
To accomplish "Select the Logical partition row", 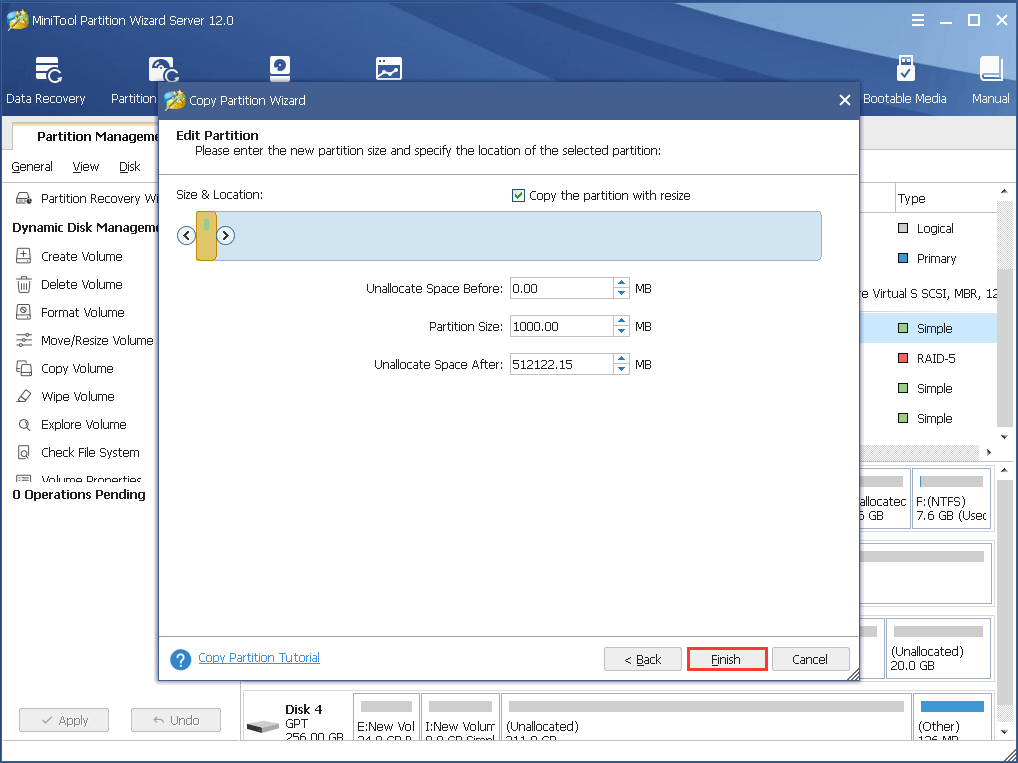I will coord(928,228).
